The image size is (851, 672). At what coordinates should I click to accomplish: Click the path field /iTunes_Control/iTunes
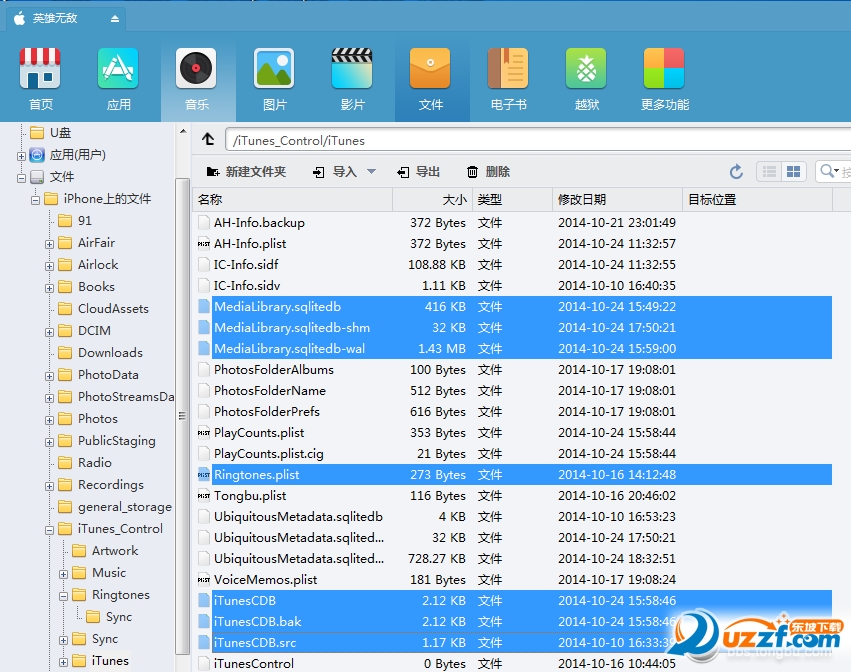[x=537, y=141]
